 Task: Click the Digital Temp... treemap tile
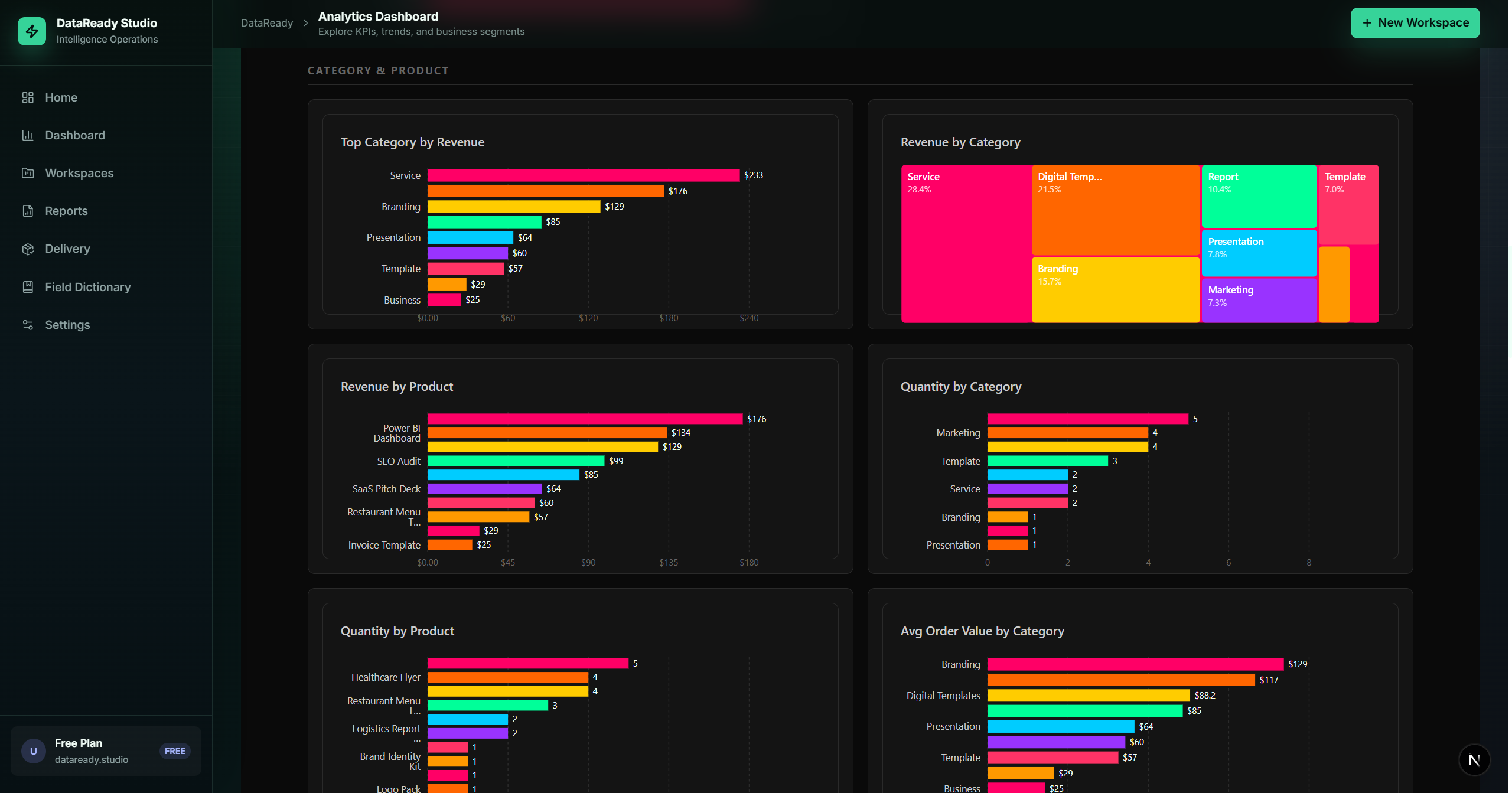click(x=1116, y=210)
